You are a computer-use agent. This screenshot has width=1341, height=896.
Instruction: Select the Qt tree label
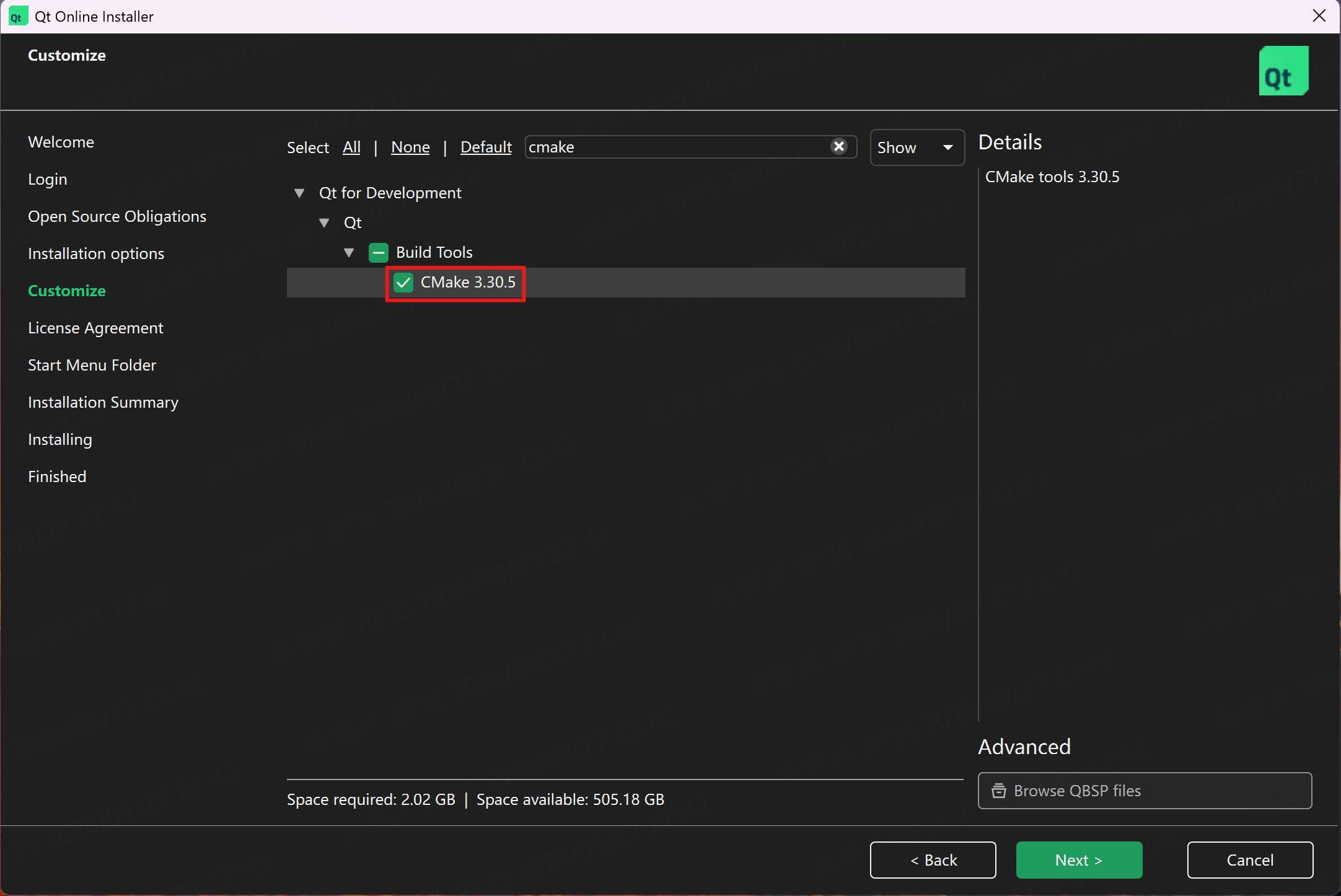pos(353,223)
